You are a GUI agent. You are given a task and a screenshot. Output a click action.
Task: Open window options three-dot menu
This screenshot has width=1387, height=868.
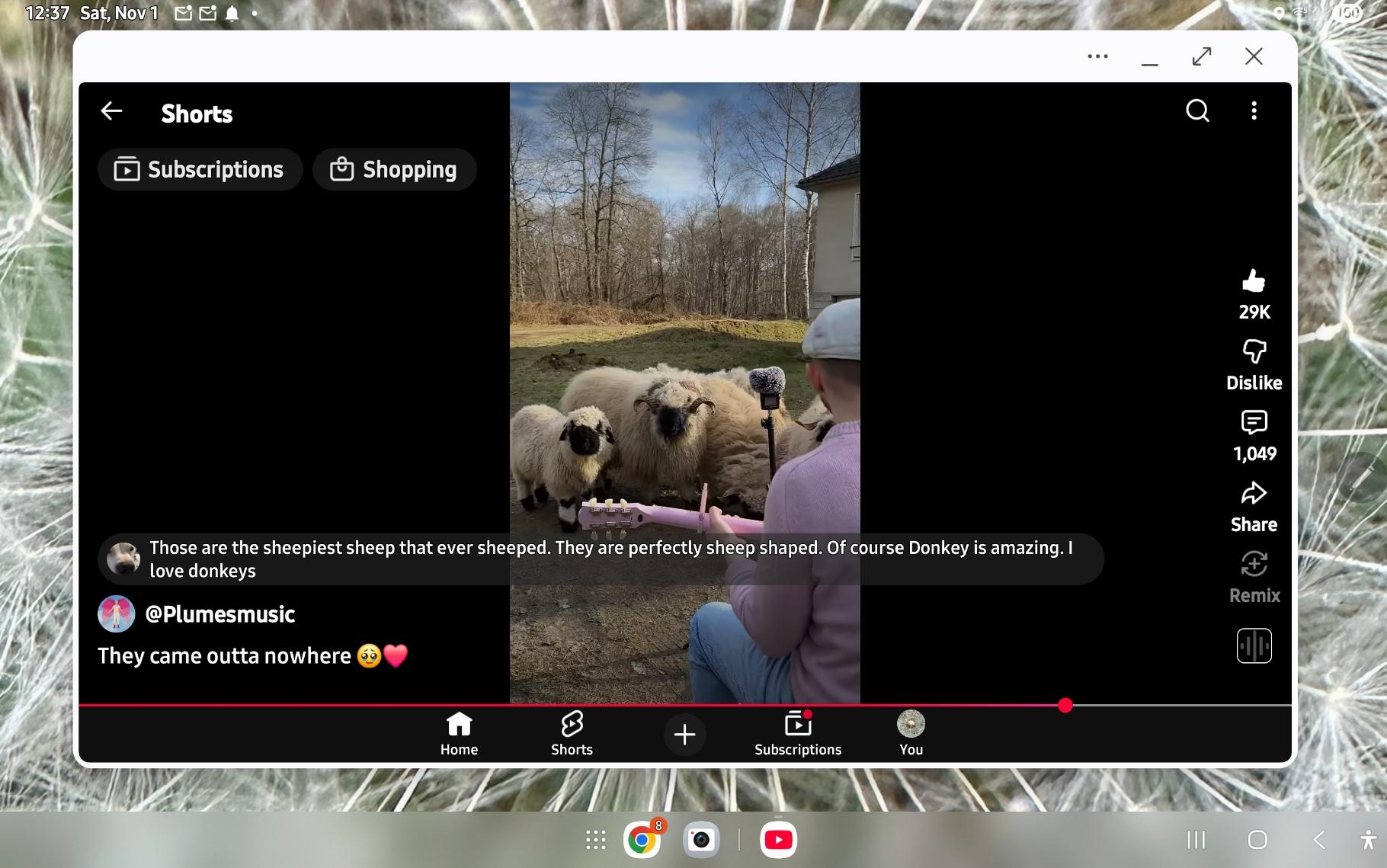pyautogui.click(x=1097, y=56)
